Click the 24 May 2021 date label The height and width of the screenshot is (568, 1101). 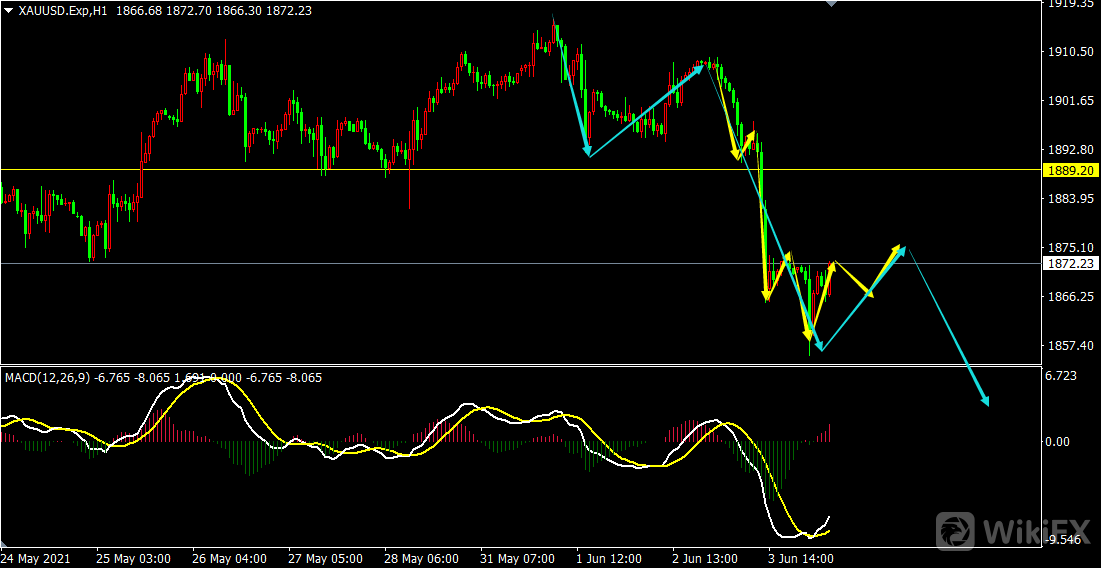tap(35, 558)
